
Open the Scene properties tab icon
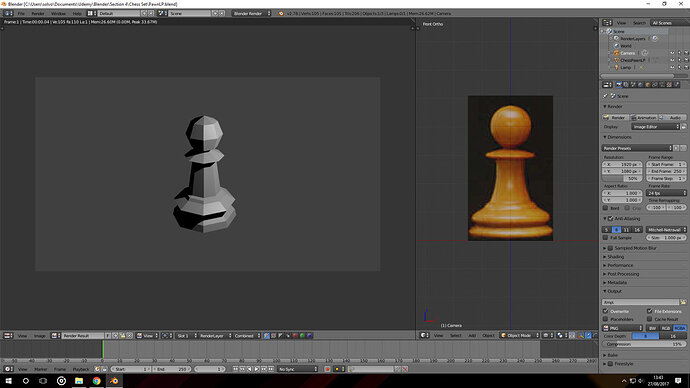coord(633,84)
